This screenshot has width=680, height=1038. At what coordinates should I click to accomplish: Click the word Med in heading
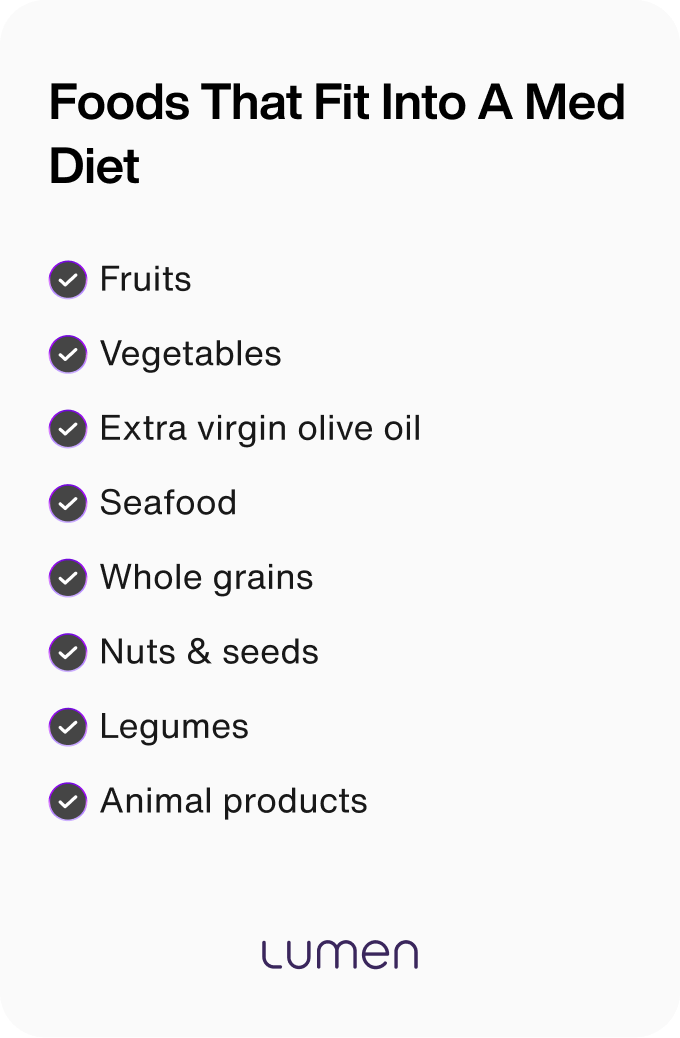[x=575, y=102]
